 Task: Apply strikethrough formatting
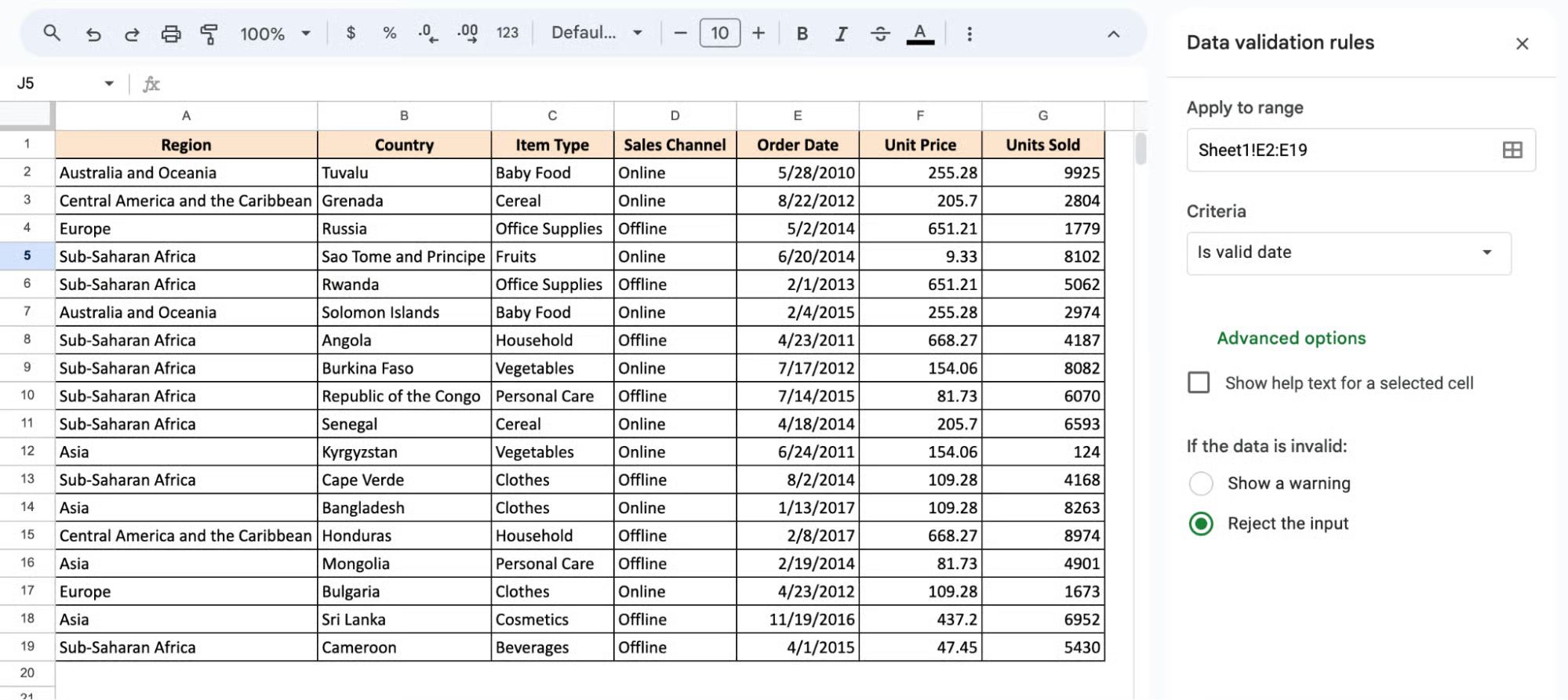[x=880, y=34]
